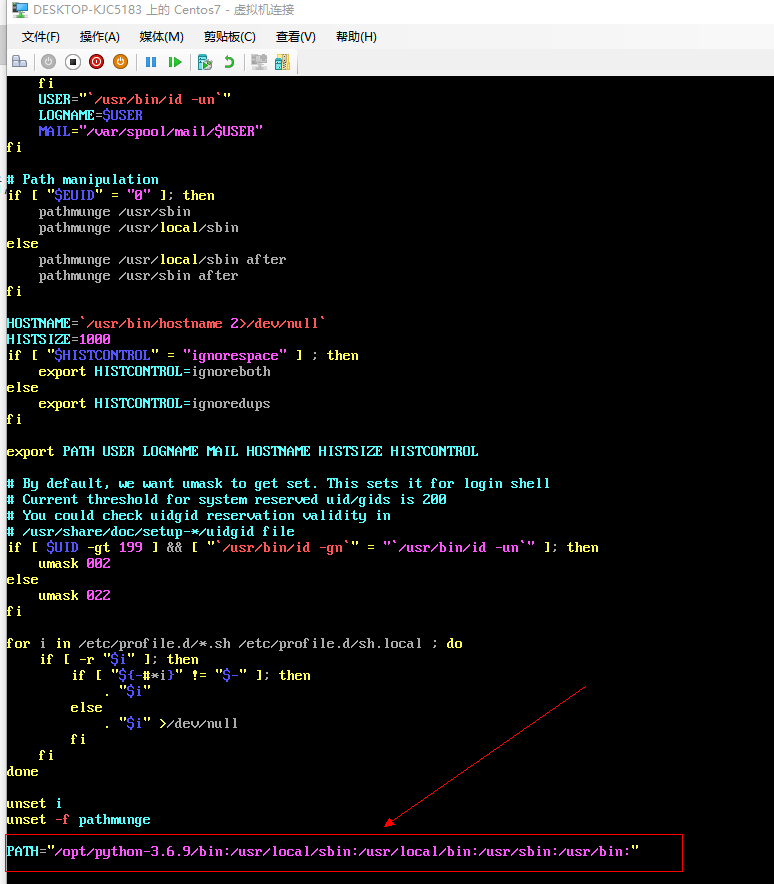Click the 'umask 022' line
The width and height of the screenshot is (774, 884).
[74, 595]
